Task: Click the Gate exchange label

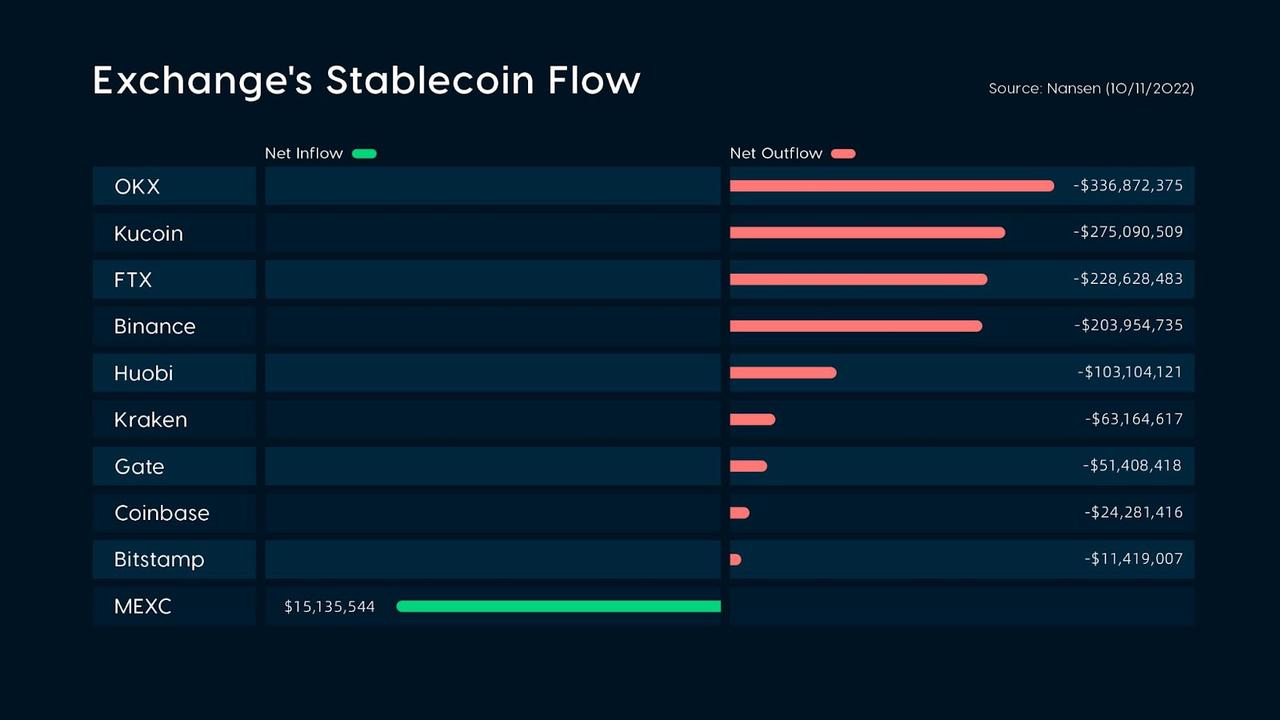Action: point(139,466)
